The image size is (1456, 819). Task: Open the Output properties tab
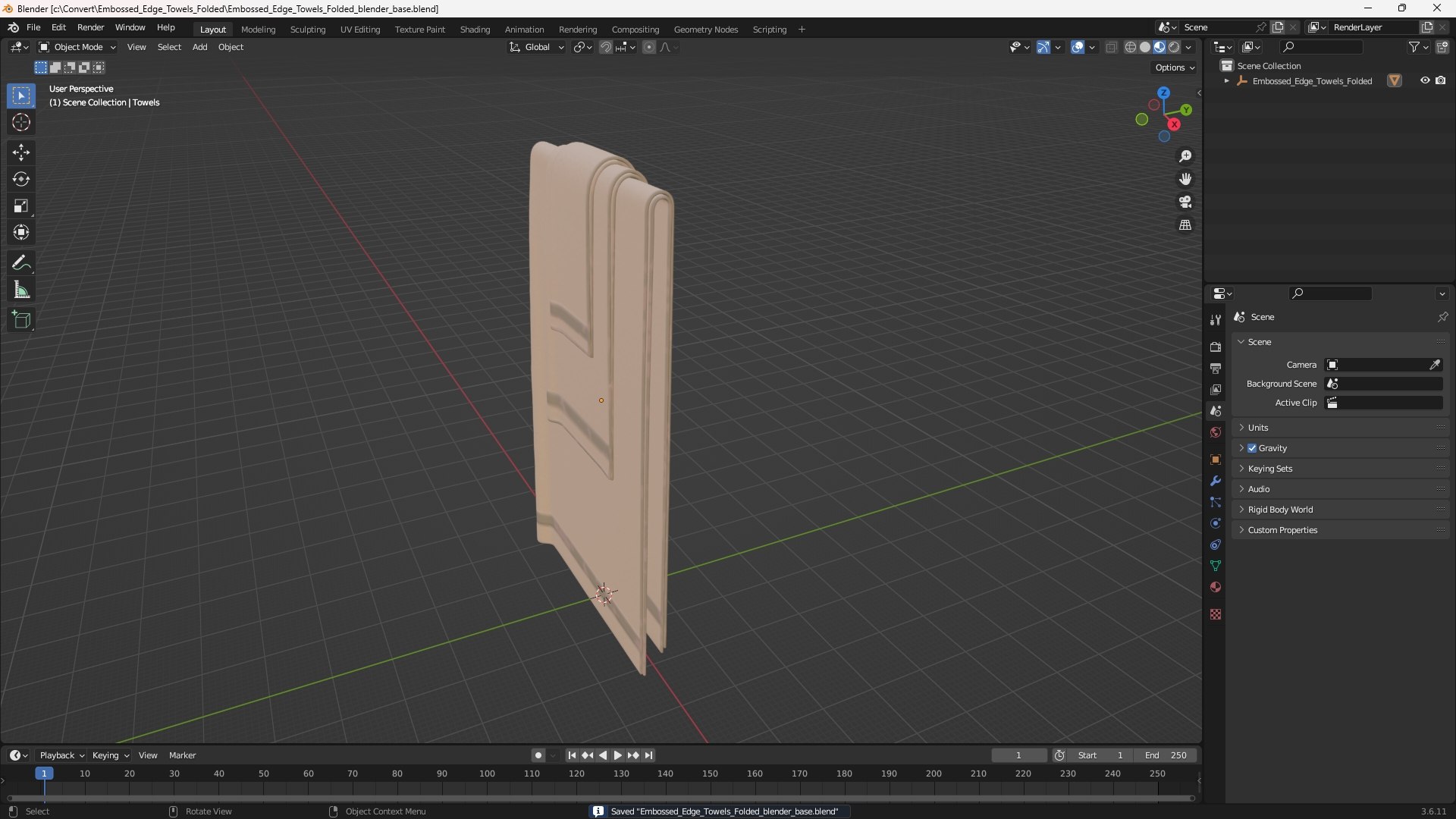[1216, 368]
